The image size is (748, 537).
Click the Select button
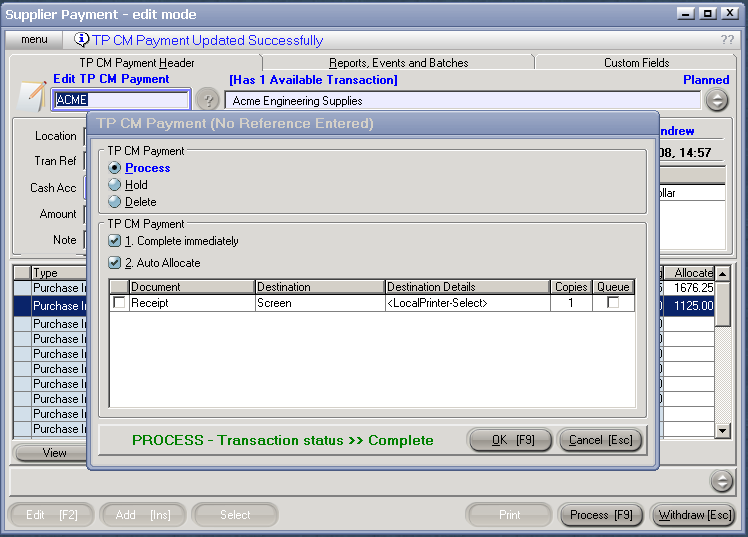(235, 515)
